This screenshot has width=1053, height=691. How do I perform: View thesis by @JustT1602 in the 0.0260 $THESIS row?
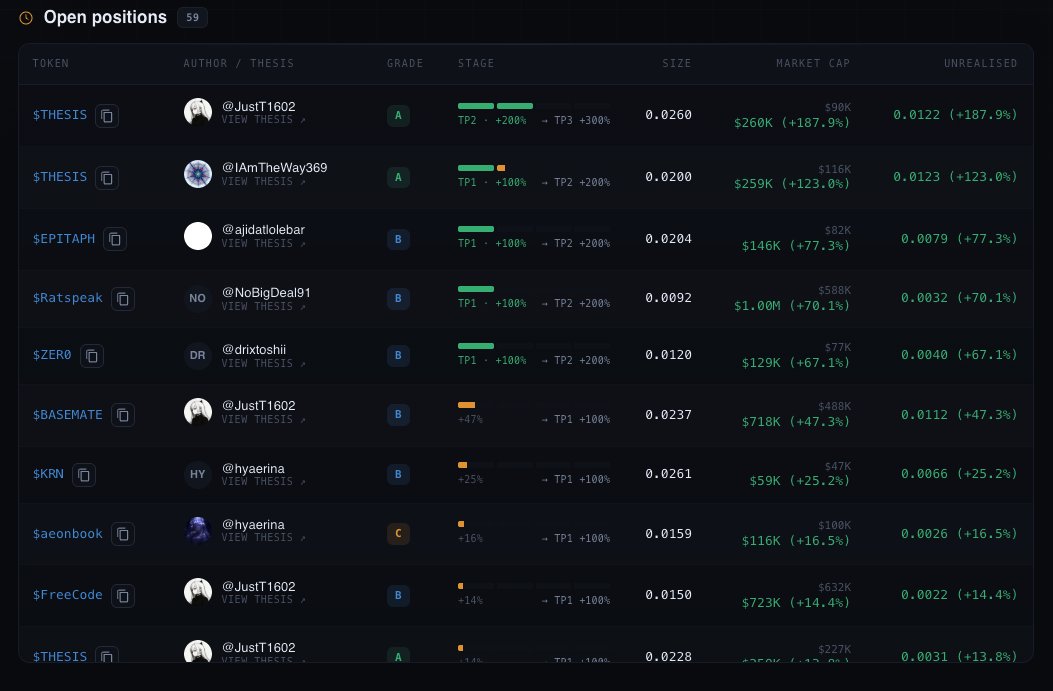coord(264,120)
